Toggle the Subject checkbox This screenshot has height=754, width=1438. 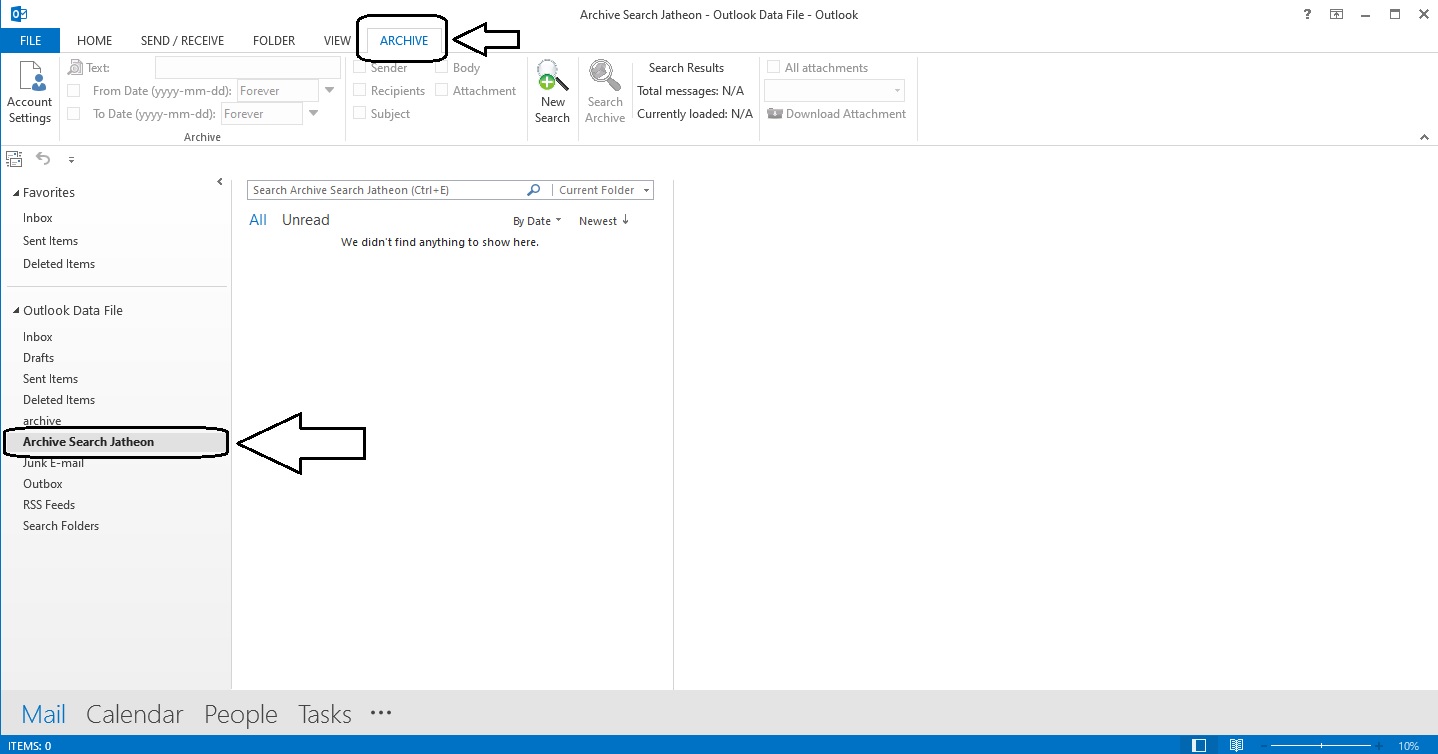tap(360, 114)
